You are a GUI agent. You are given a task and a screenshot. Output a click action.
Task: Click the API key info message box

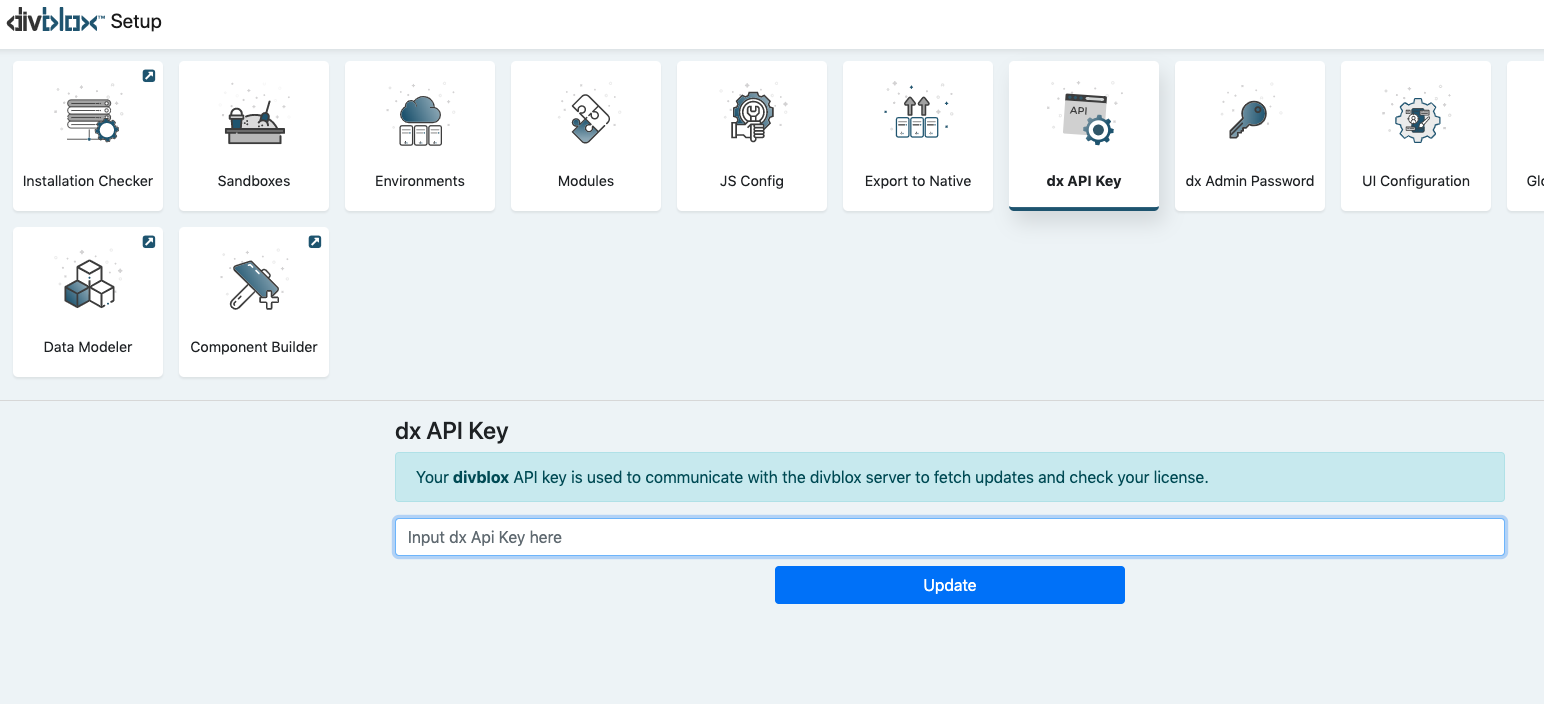950,477
